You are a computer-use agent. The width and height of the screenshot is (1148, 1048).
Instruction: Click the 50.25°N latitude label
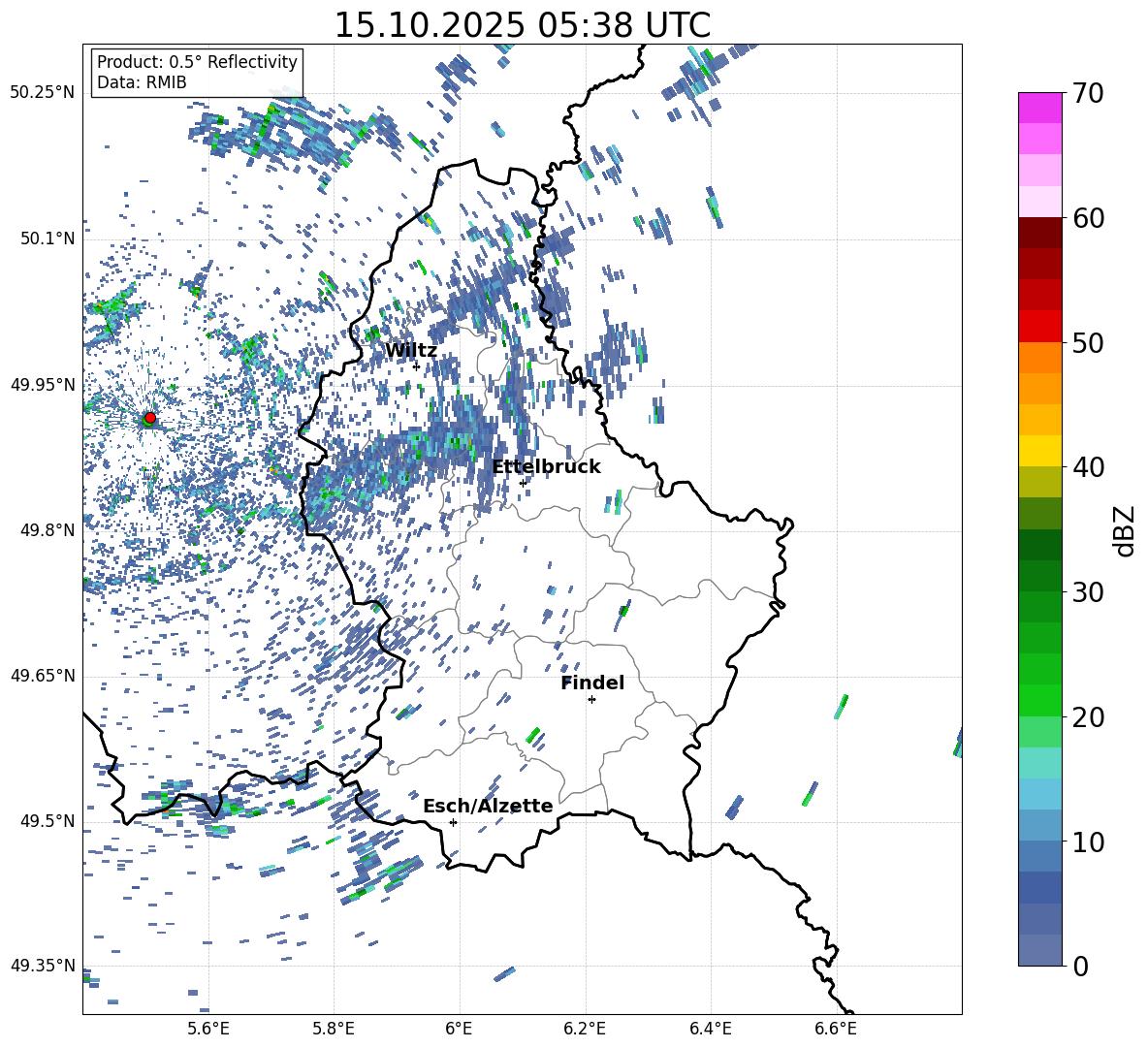pyautogui.click(x=43, y=93)
